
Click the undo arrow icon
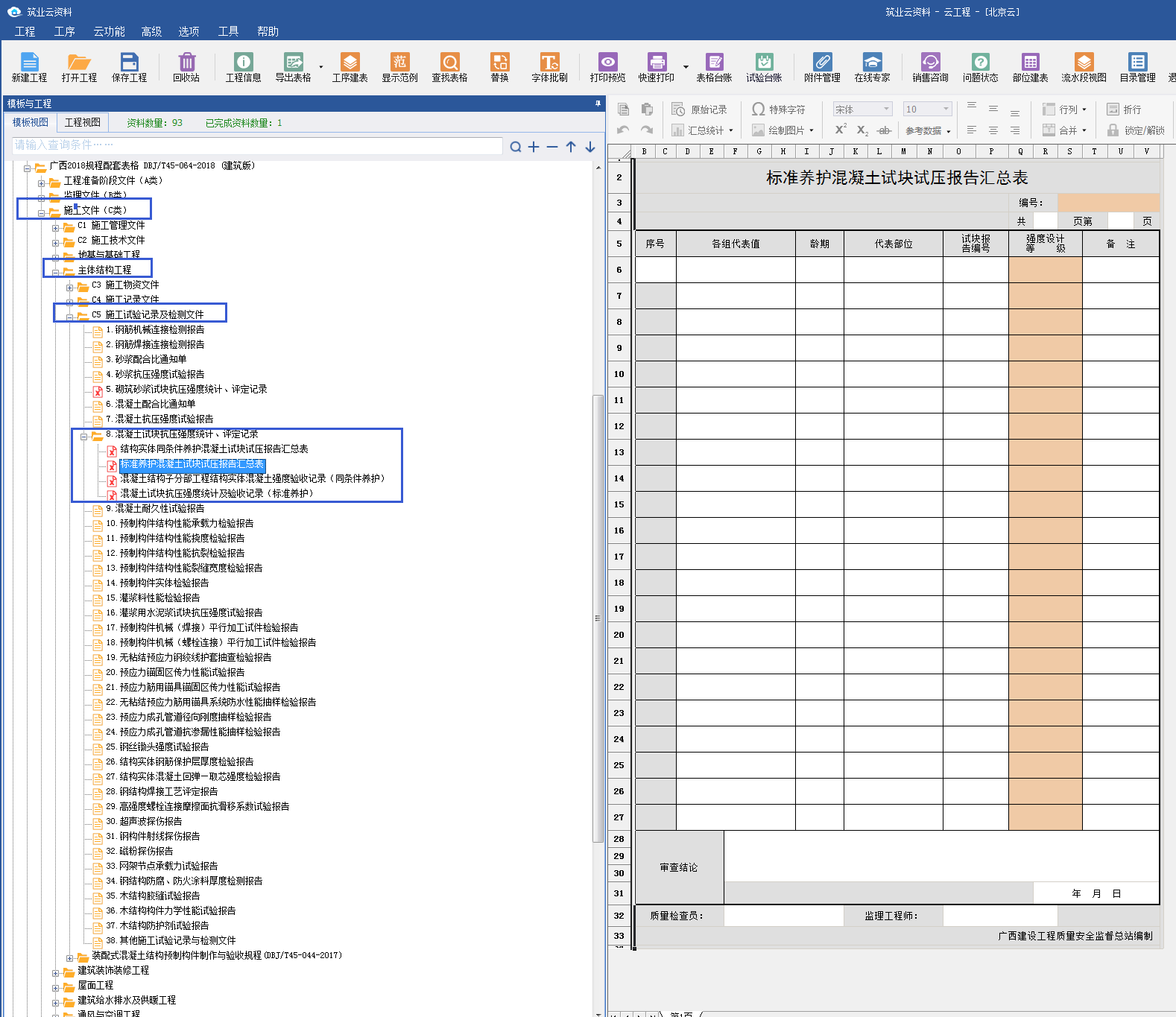[624, 130]
